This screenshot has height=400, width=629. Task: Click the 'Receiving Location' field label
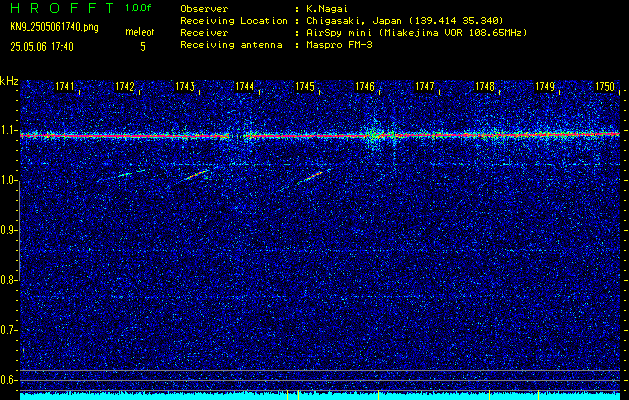(234, 21)
